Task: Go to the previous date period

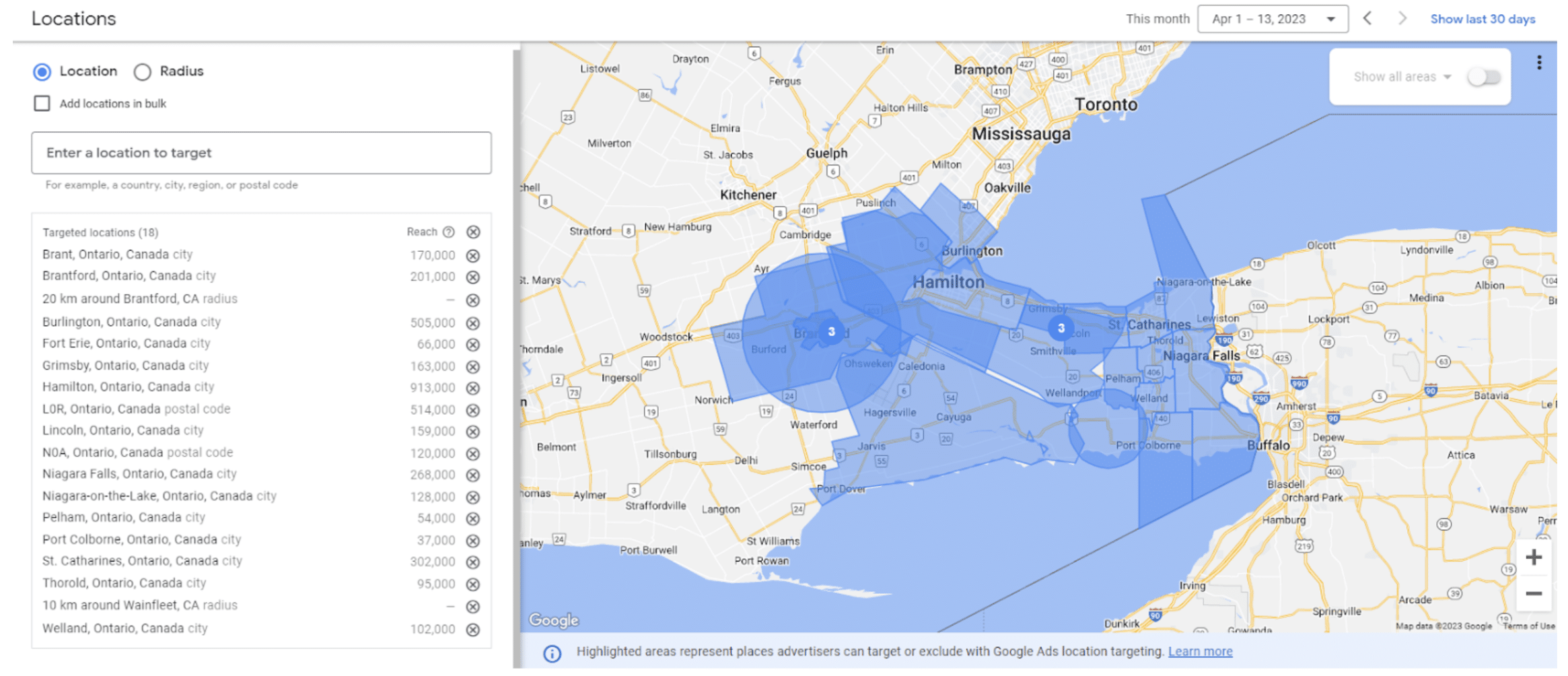Action: [1367, 19]
